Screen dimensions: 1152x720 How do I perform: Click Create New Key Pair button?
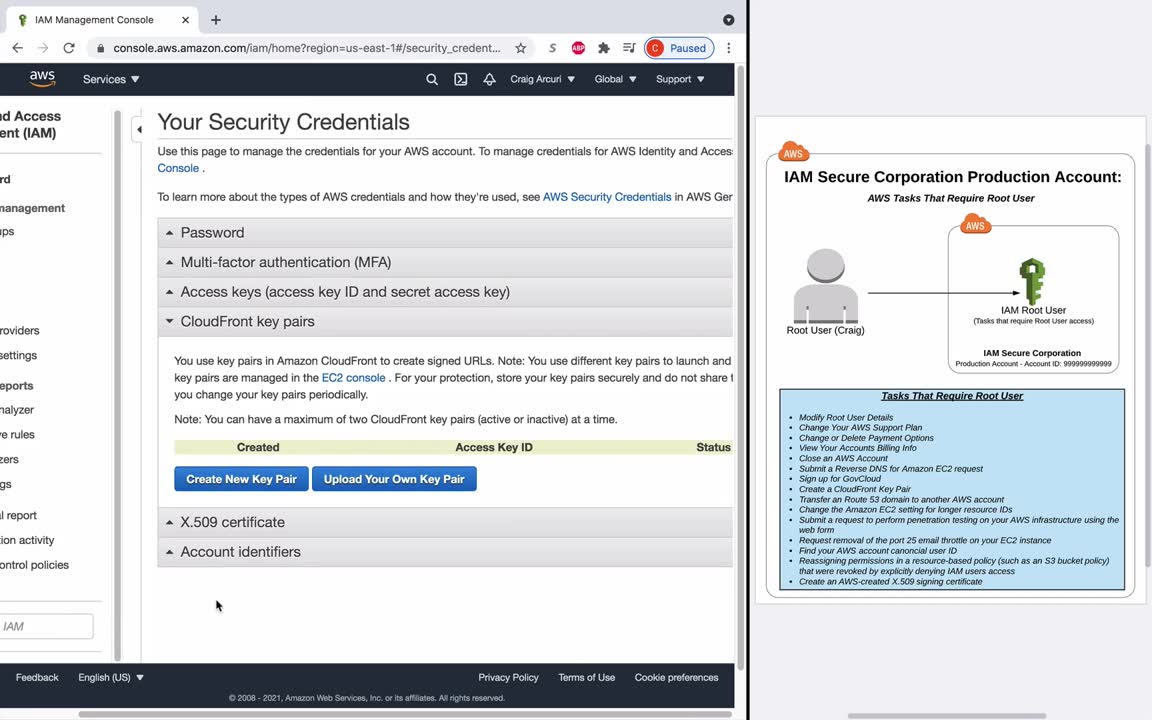(241, 479)
